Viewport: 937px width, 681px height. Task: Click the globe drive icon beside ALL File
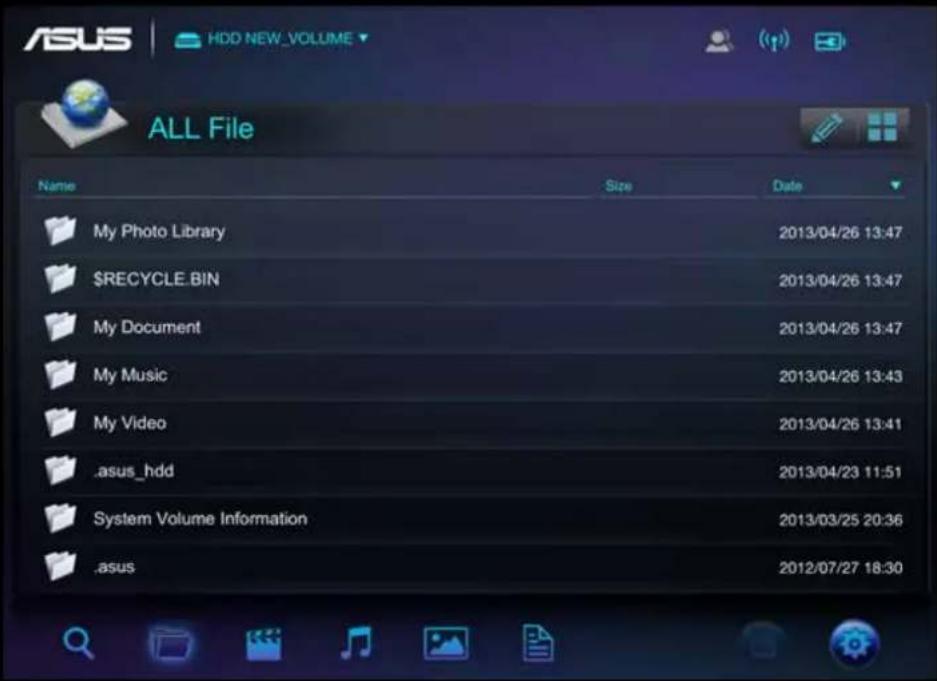tap(84, 114)
